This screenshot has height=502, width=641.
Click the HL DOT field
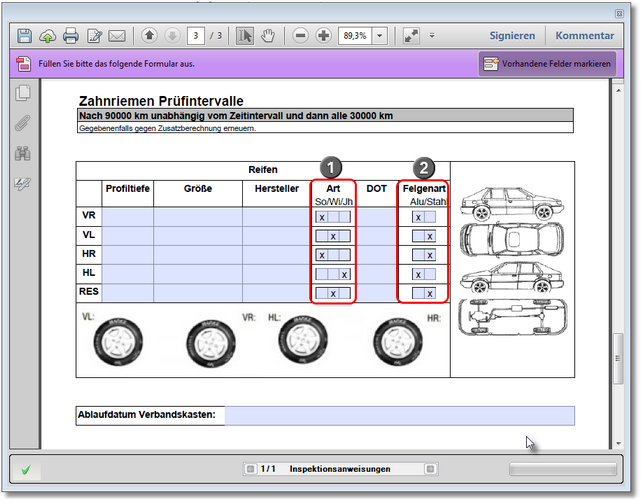coord(377,274)
